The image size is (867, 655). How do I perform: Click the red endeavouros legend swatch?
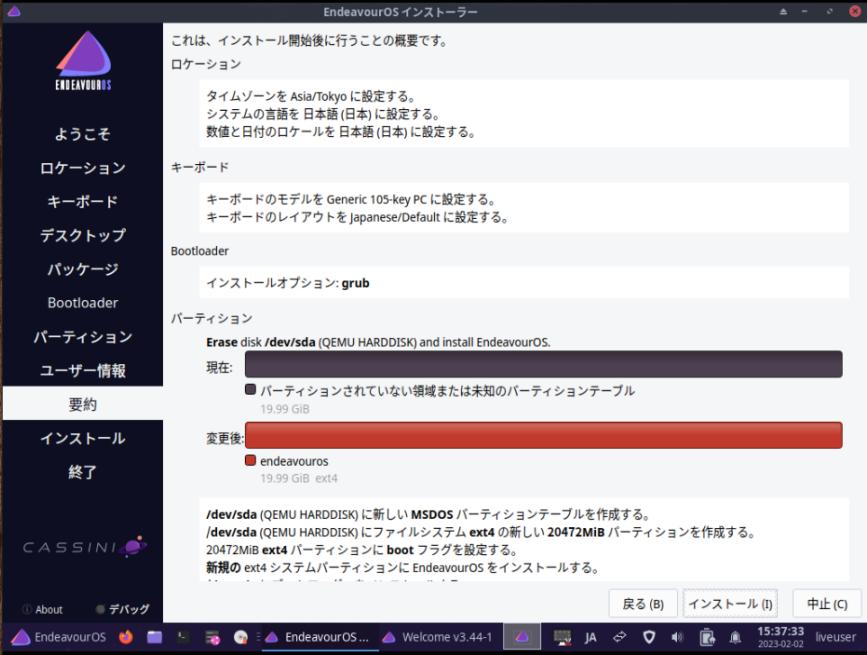pyautogui.click(x=250, y=460)
